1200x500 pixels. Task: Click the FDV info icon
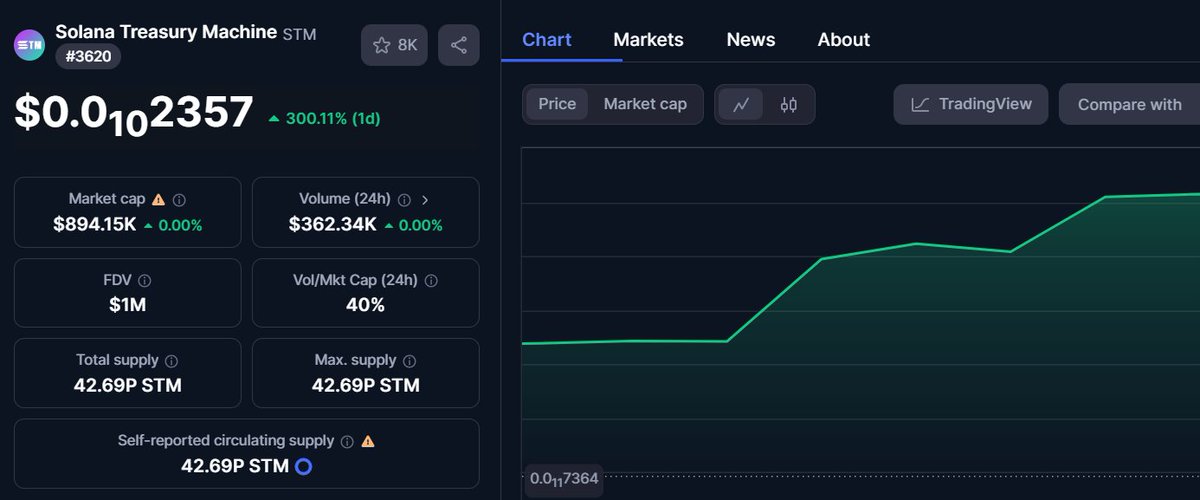[x=145, y=281]
